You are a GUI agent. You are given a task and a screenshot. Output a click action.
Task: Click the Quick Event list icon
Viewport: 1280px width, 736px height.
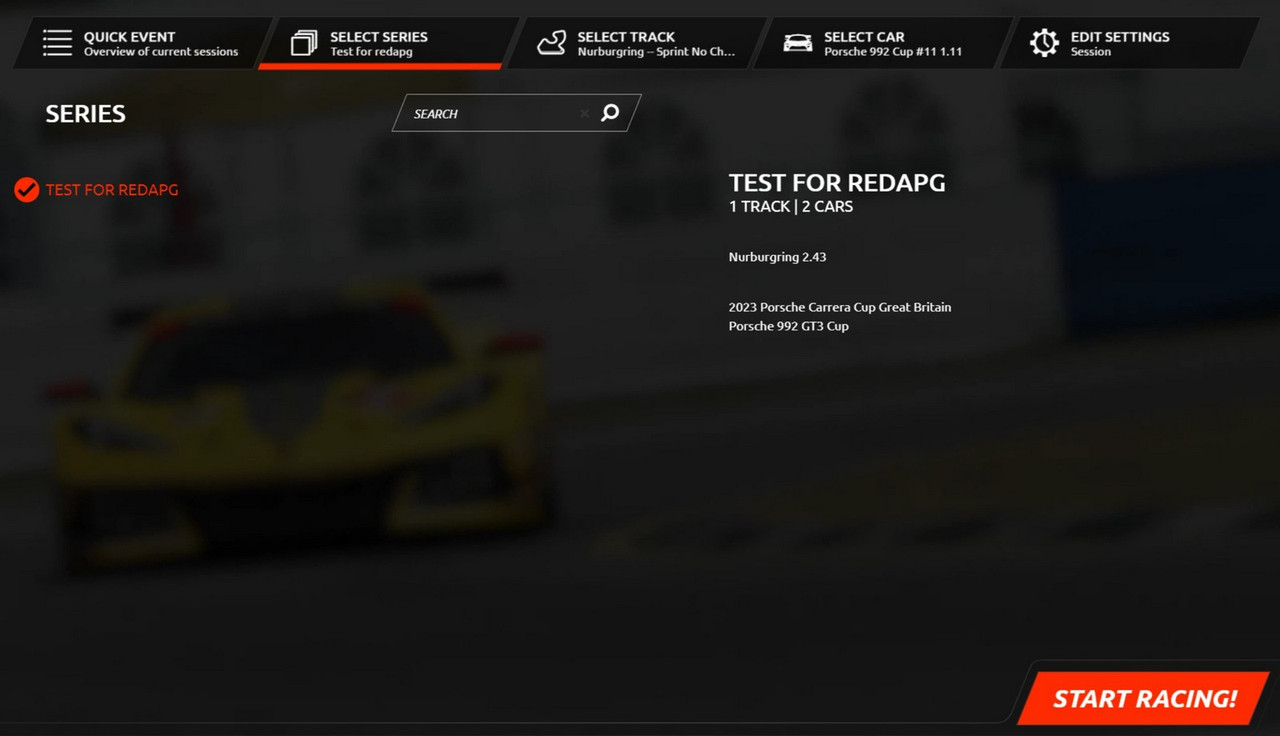[57, 43]
